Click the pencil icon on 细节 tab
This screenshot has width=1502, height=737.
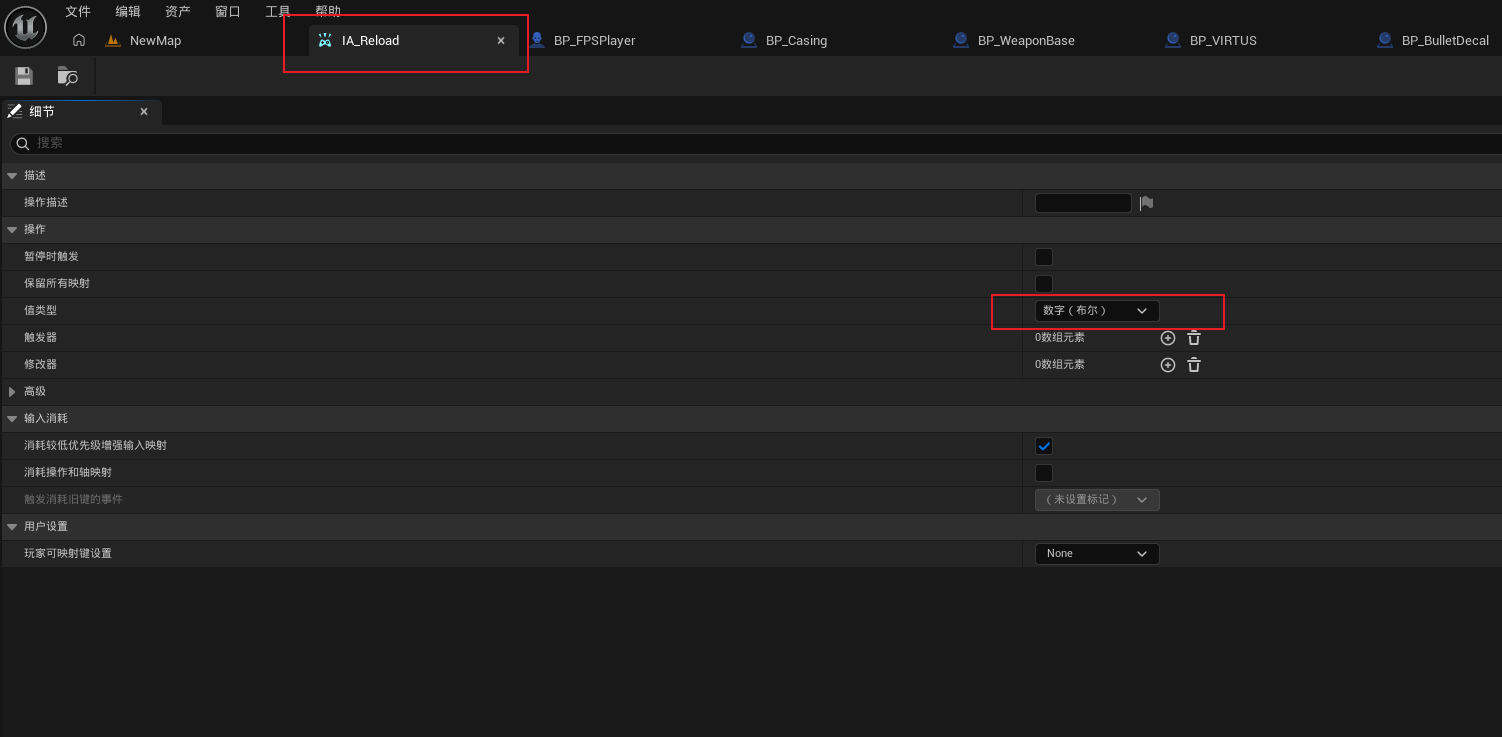(15, 111)
